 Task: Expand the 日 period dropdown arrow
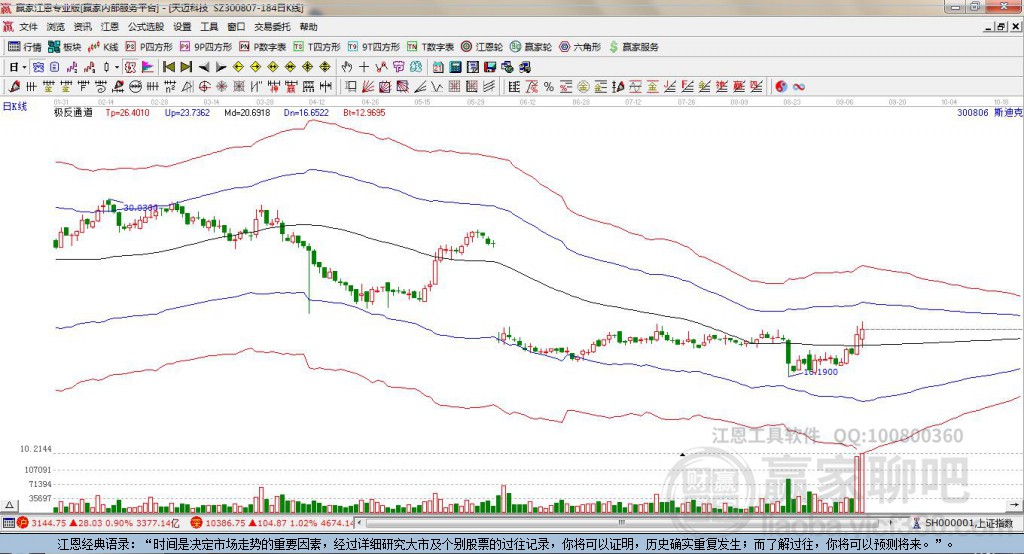tap(24, 67)
